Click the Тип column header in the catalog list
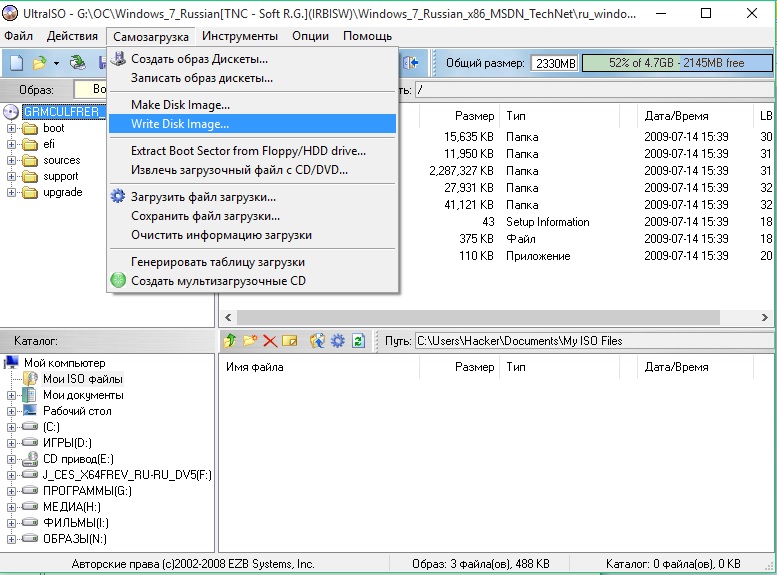This screenshot has height=575, width=777. point(559,367)
